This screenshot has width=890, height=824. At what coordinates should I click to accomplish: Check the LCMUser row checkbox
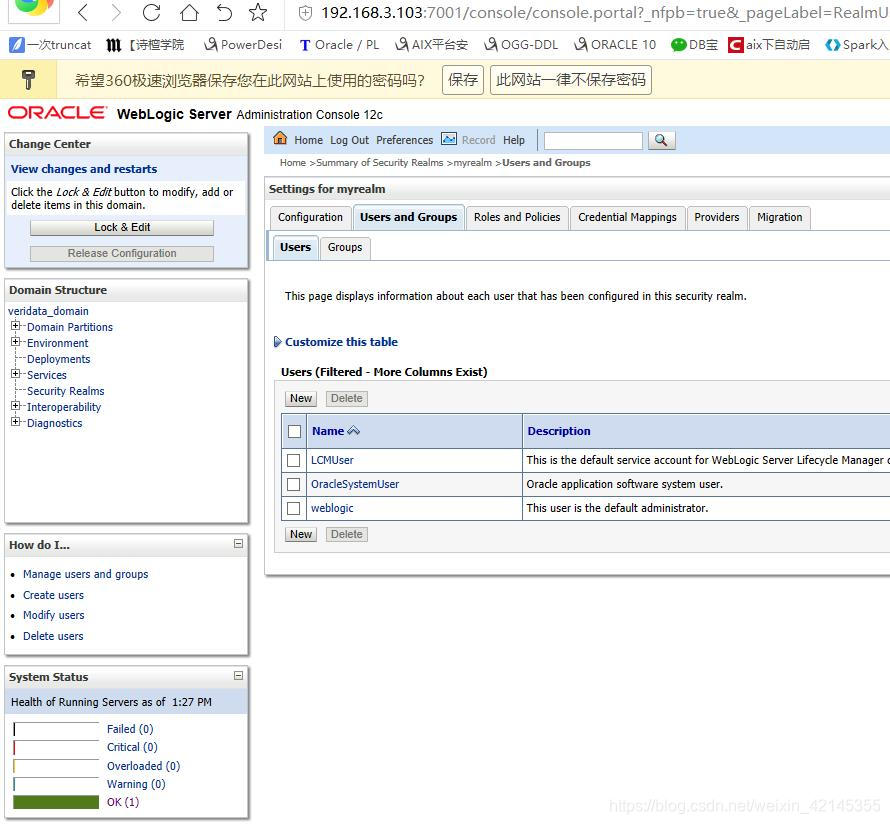293,460
